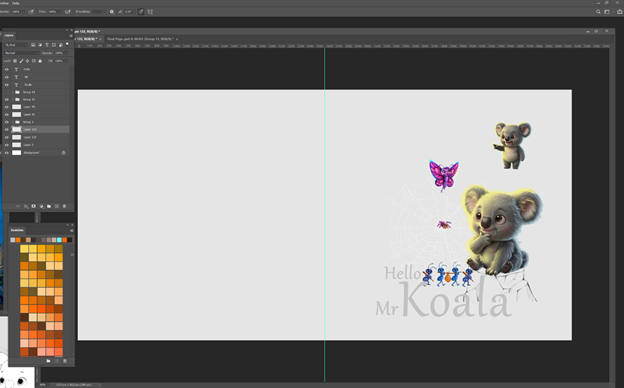Hide the Mr text layer

pos(7,77)
